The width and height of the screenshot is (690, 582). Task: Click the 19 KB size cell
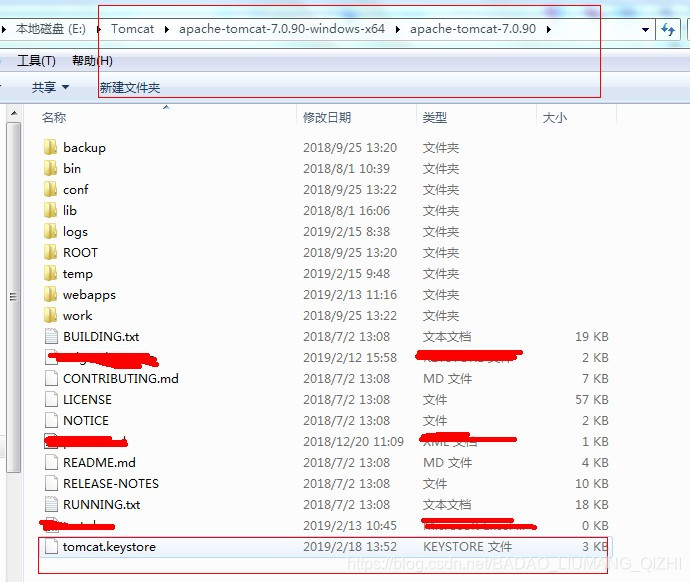click(592, 337)
